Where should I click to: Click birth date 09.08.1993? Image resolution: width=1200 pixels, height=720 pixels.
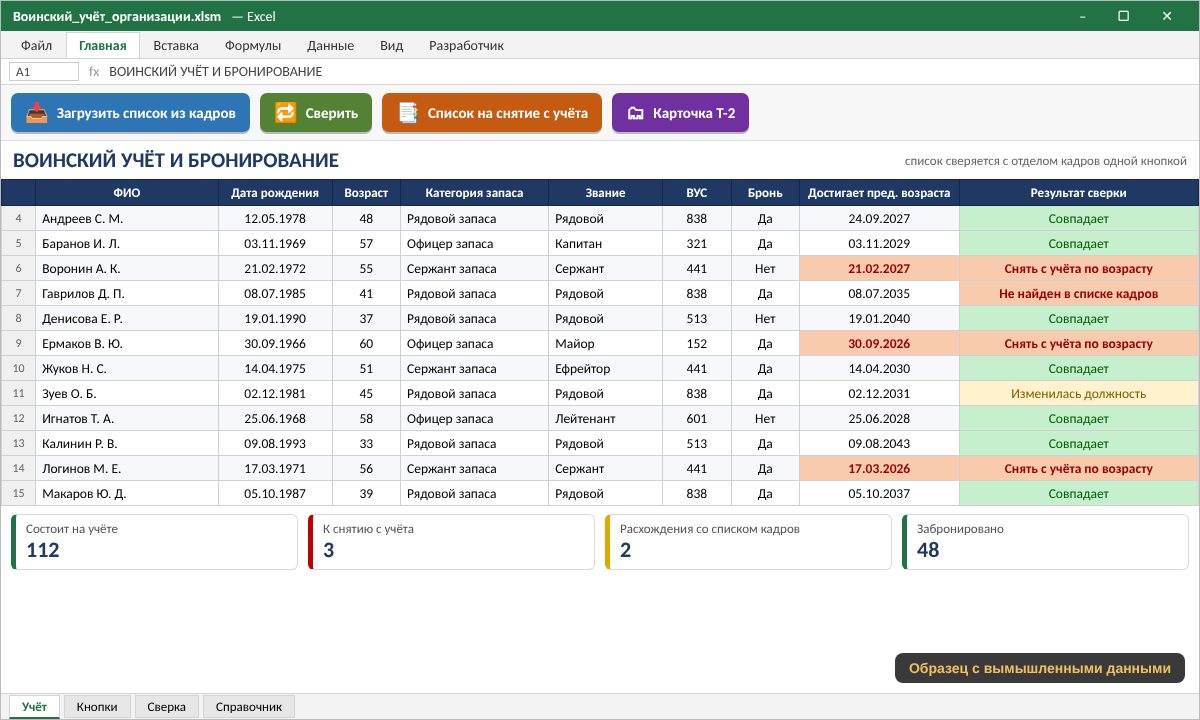275,443
